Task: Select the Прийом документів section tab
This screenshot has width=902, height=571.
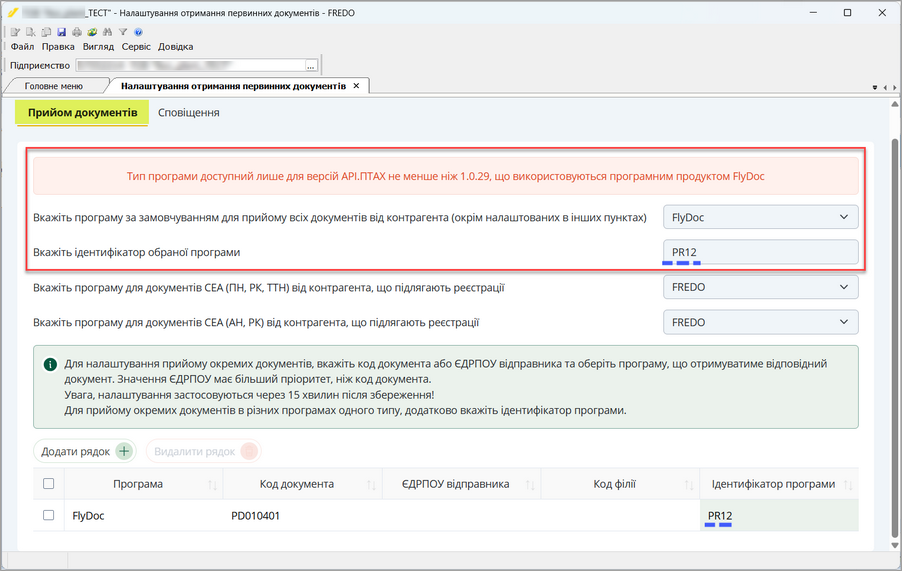Action: (82, 113)
